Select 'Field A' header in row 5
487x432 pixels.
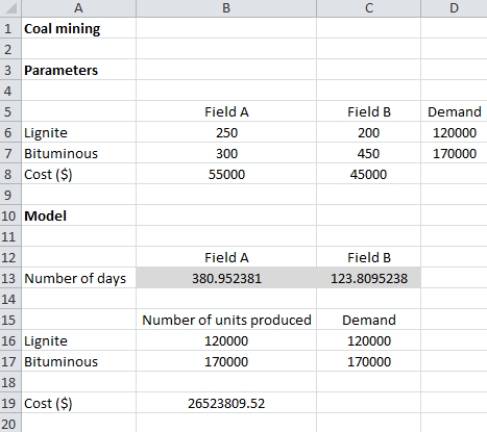226,112
